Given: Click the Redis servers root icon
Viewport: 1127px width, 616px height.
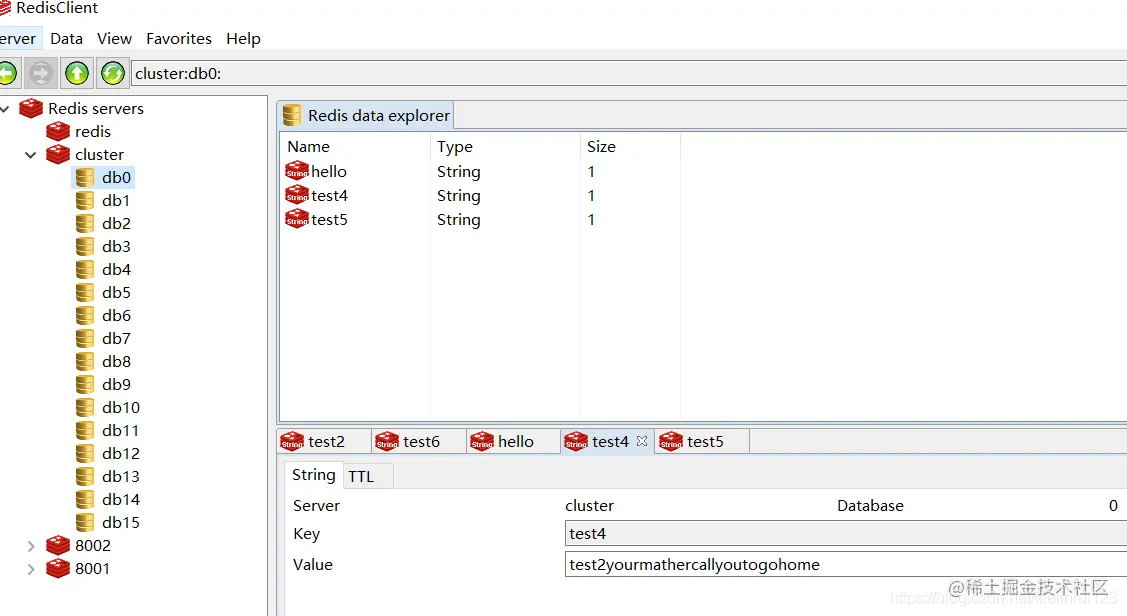Looking at the screenshot, I should click(x=31, y=109).
